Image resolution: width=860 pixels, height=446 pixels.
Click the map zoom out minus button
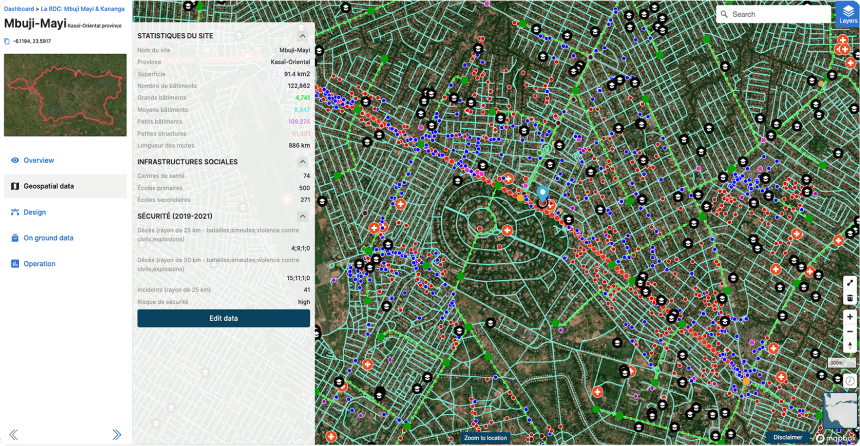[850, 331]
